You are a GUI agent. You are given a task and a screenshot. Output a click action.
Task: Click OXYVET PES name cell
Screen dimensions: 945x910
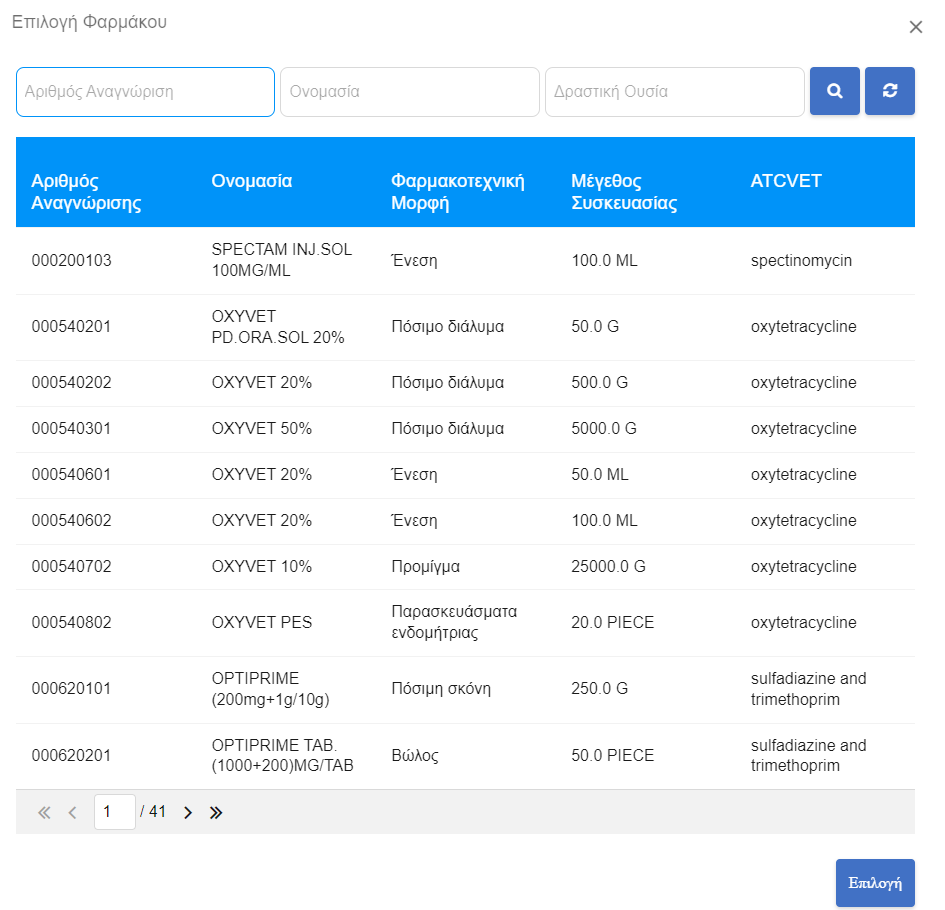click(x=262, y=623)
